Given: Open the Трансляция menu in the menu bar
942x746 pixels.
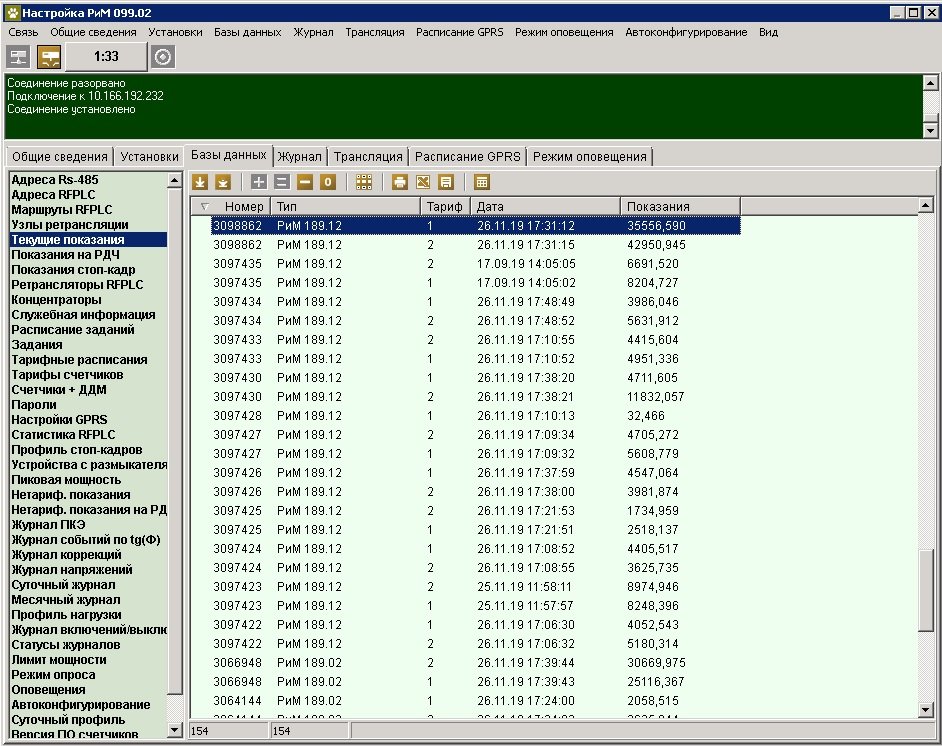Looking at the screenshot, I should (x=375, y=32).
